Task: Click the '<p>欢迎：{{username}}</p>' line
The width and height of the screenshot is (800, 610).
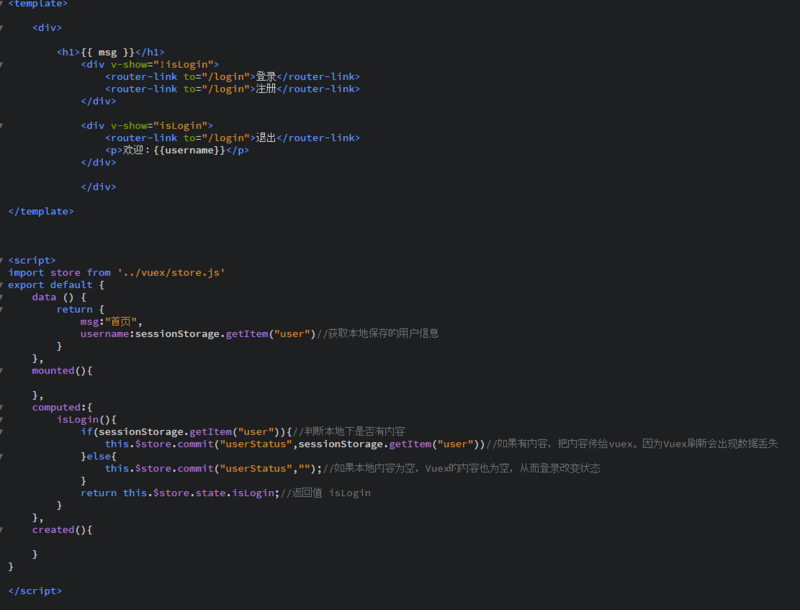Action: tap(177, 150)
